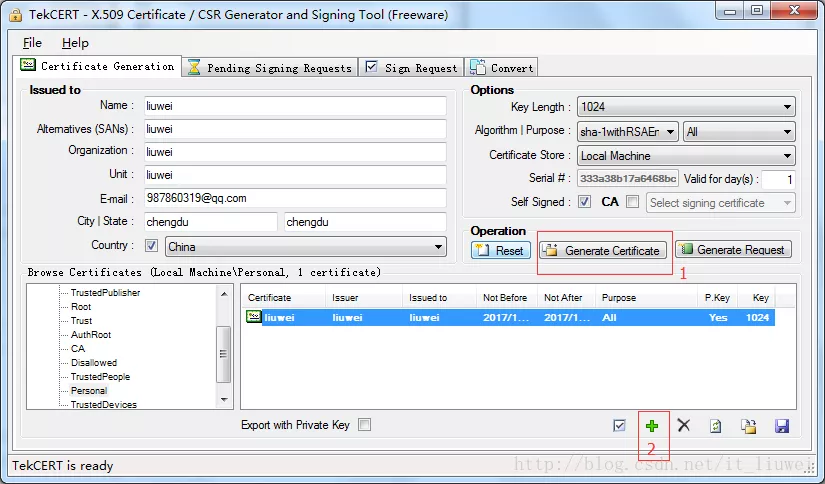Select the Personal store in the tree
825x484 pixels.
pyautogui.click(x=89, y=391)
